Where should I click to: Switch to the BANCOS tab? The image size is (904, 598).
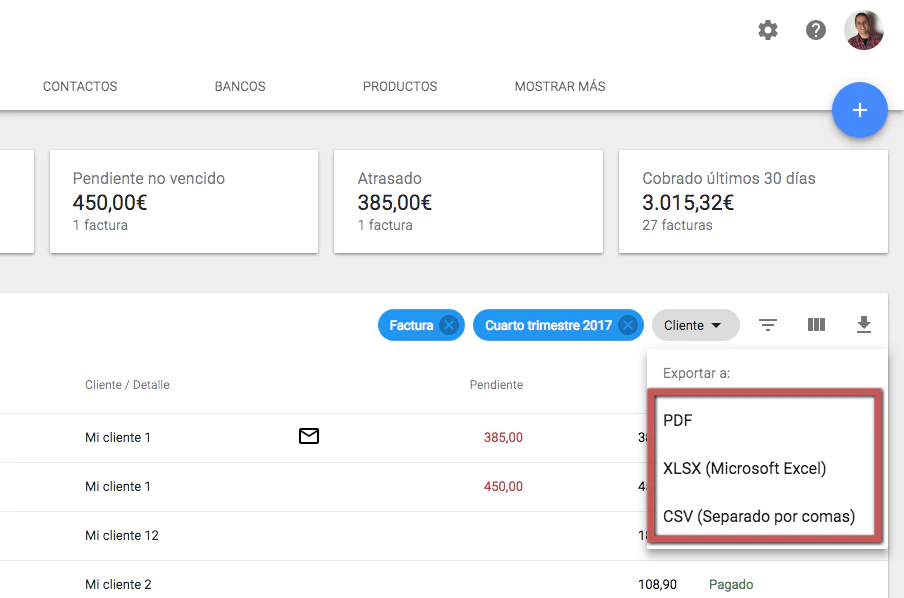[x=239, y=86]
